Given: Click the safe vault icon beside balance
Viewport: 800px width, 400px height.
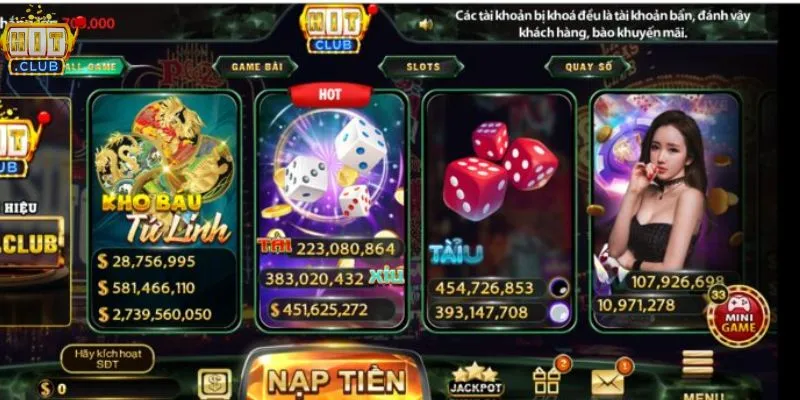Looking at the screenshot, I should (x=214, y=384).
